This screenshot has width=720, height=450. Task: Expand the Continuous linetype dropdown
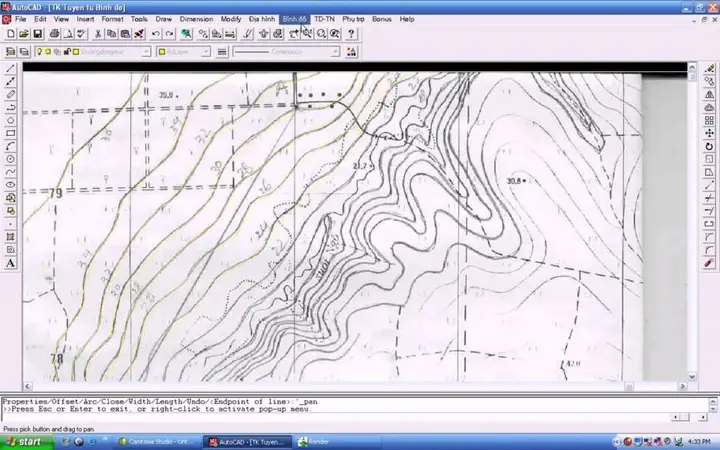(335, 52)
